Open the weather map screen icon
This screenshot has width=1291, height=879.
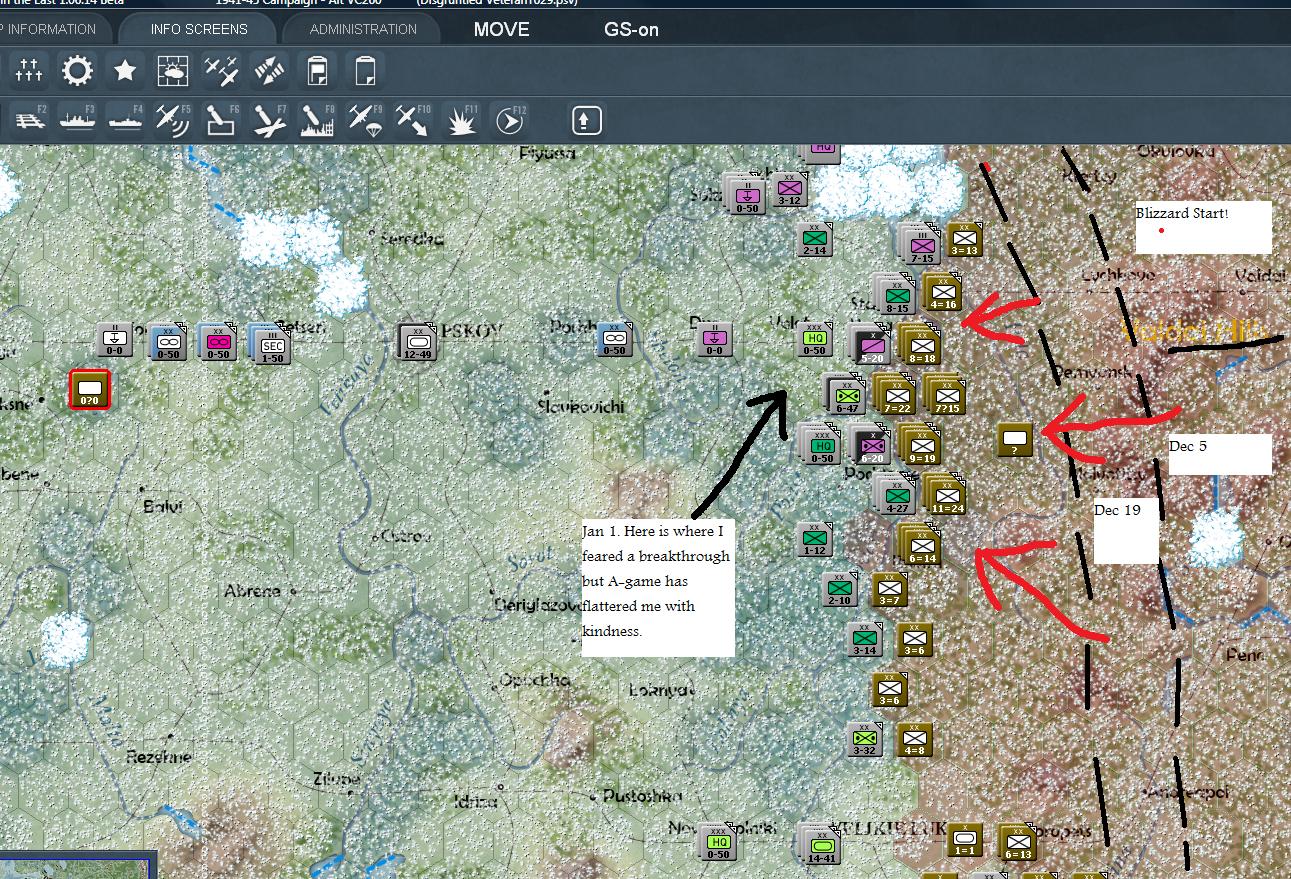(173, 70)
